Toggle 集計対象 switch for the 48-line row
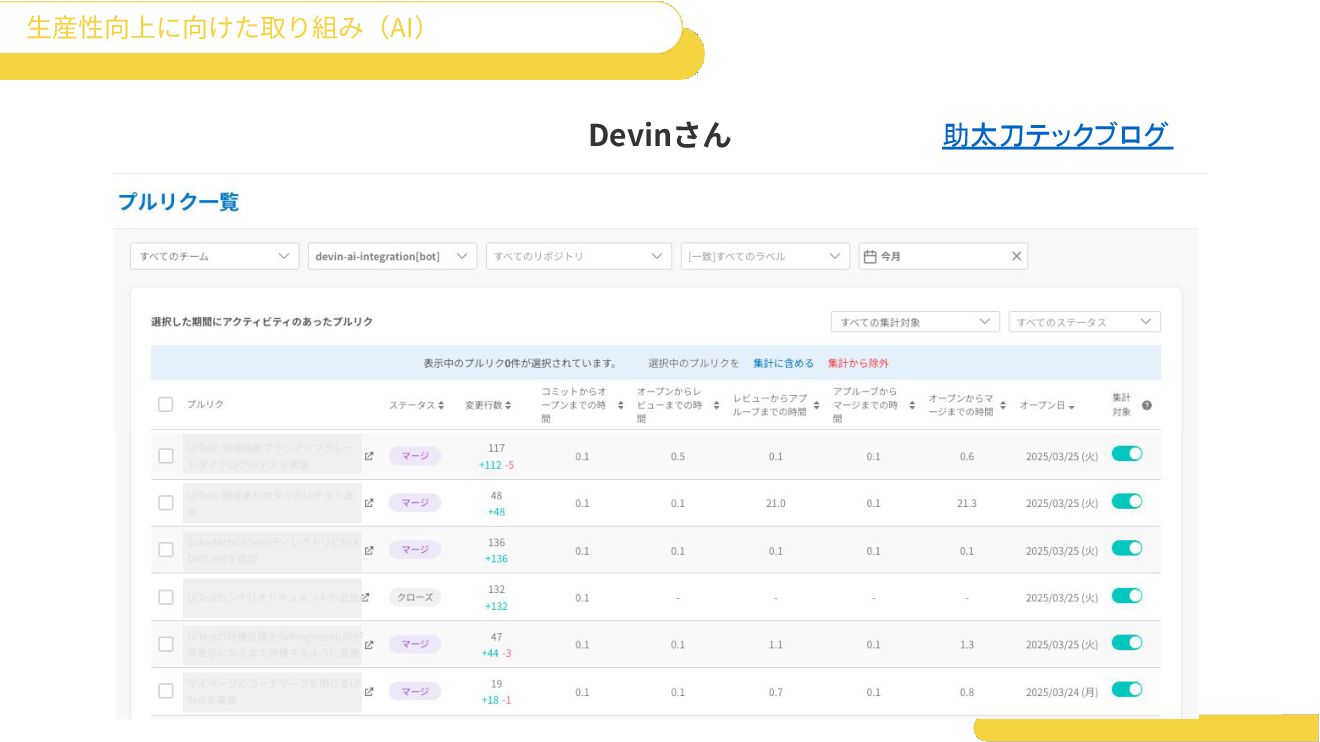This screenshot has width=1320, height=742. (x=1127, y=501)
